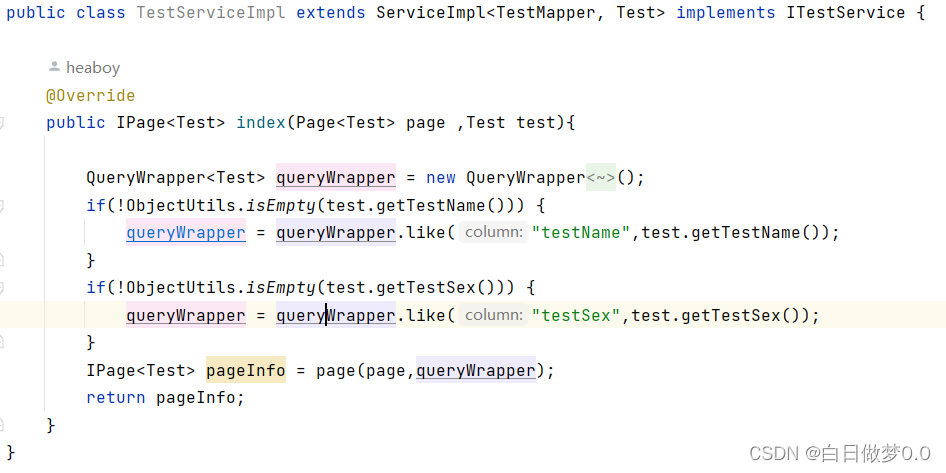Click isEmpty in the getTestSex condition
946x473 pixels.
(281, 287)
